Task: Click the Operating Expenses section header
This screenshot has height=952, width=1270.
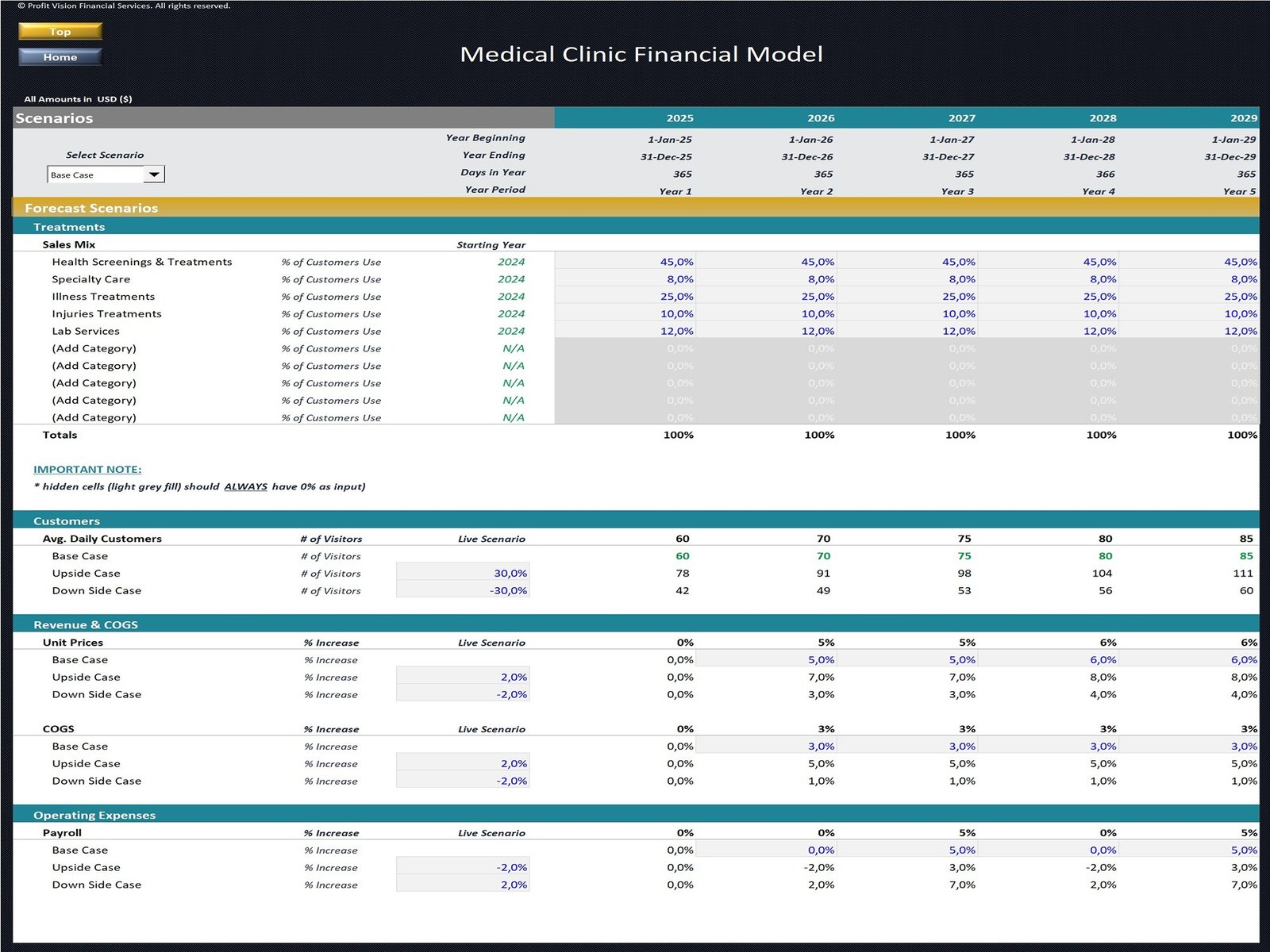Action: click(94, 816)
